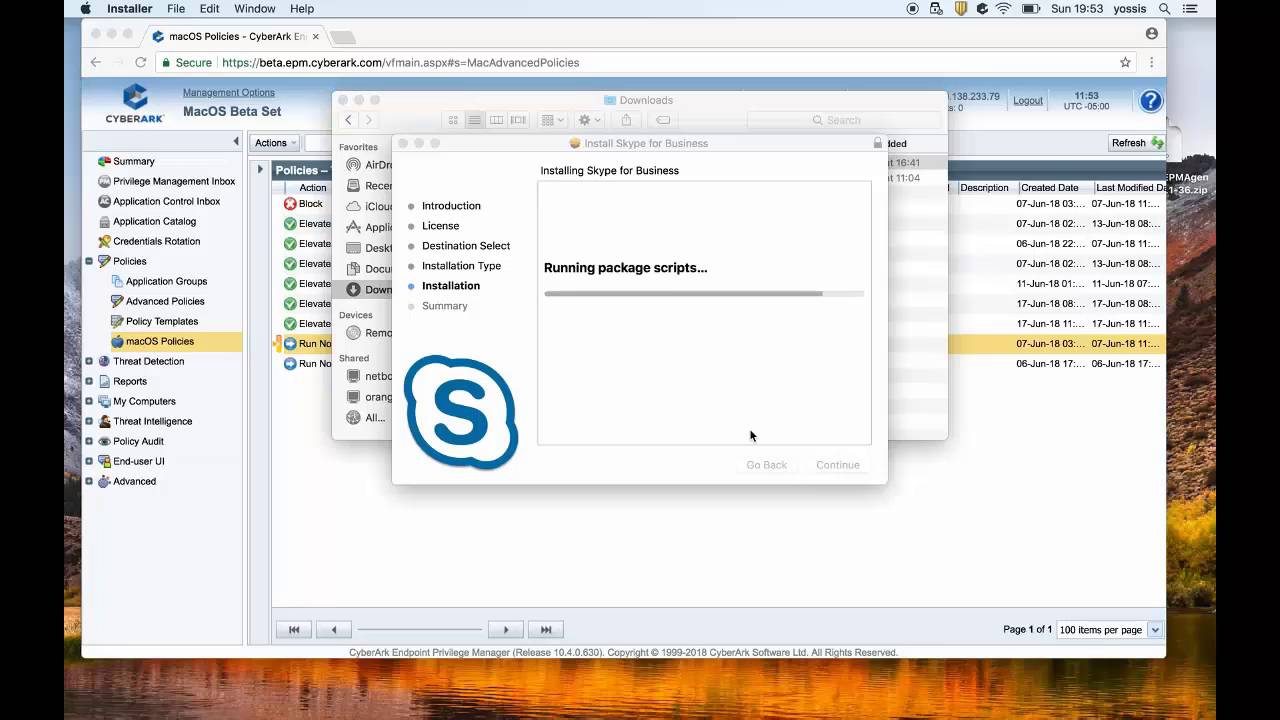Refresh the policies list

[x=1137, y=143]
